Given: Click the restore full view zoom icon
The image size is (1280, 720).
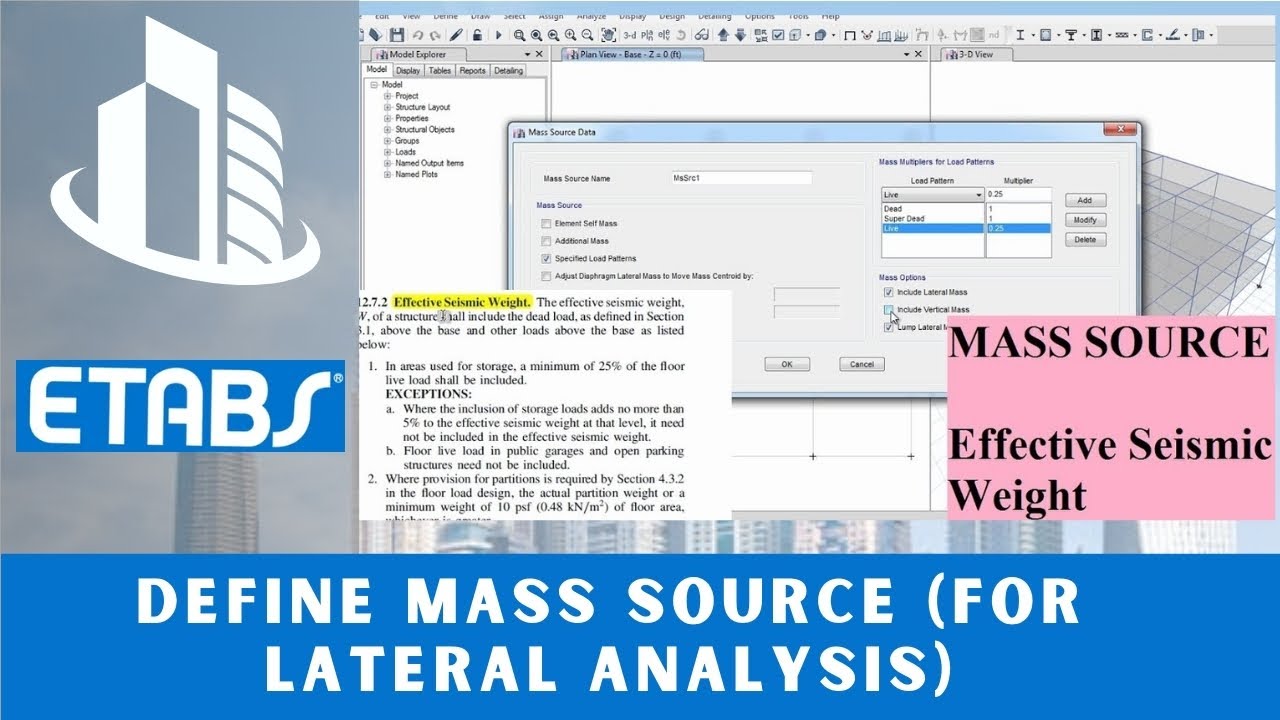Looking at the screenshot, I should tap(537, 35).
